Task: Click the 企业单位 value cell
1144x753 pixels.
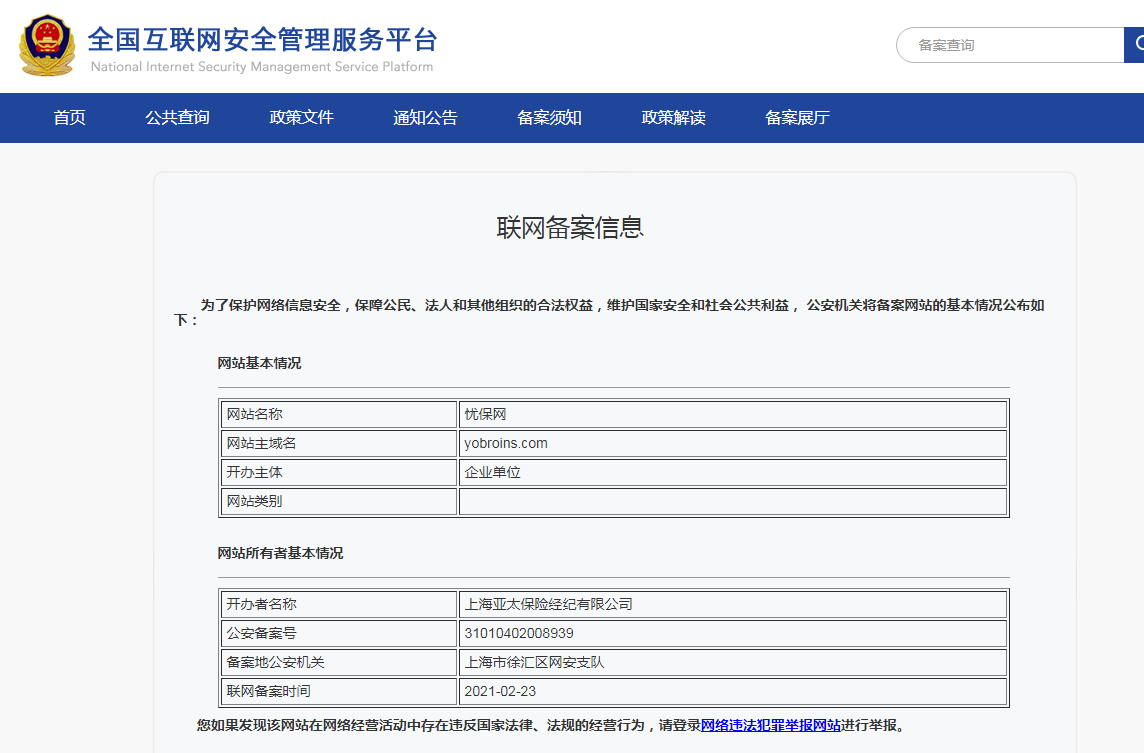Action: click(733, 473)
